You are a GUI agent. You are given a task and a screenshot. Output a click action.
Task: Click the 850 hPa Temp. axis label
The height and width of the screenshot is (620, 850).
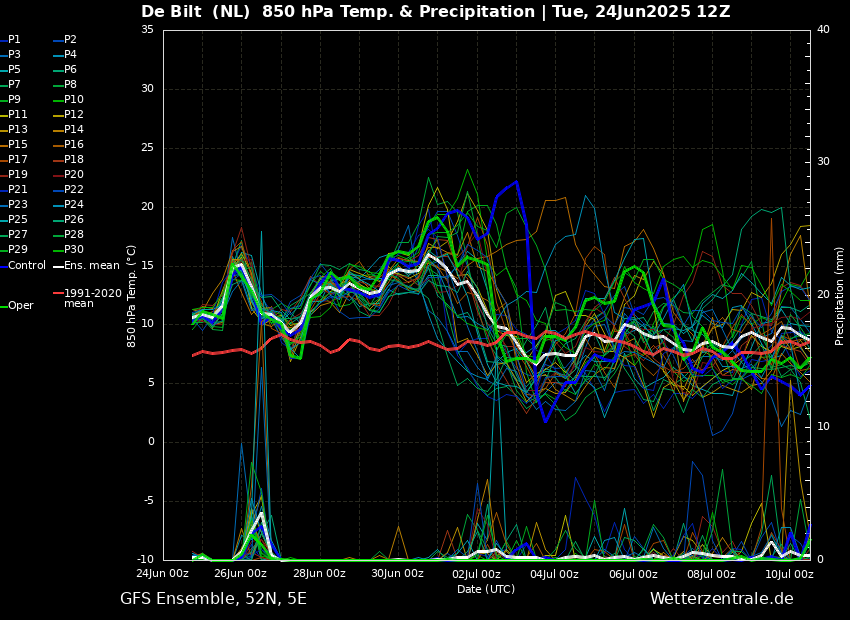tap(132, 296)
